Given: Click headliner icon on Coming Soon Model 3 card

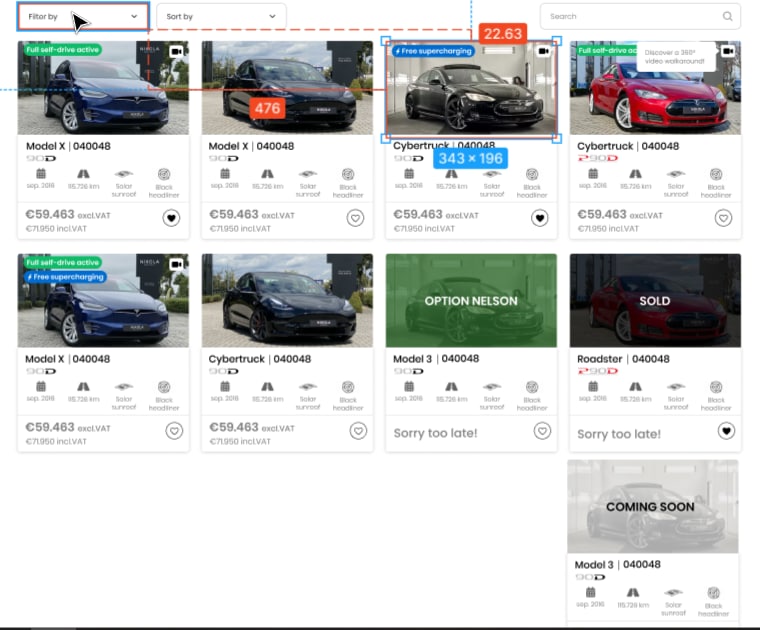Looking at the screenshot, I should pos(713,593).
